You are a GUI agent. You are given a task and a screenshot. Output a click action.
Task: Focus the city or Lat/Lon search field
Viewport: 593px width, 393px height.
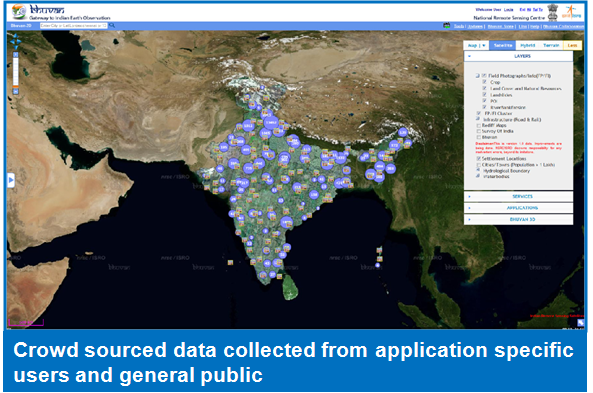pos(74,25)
